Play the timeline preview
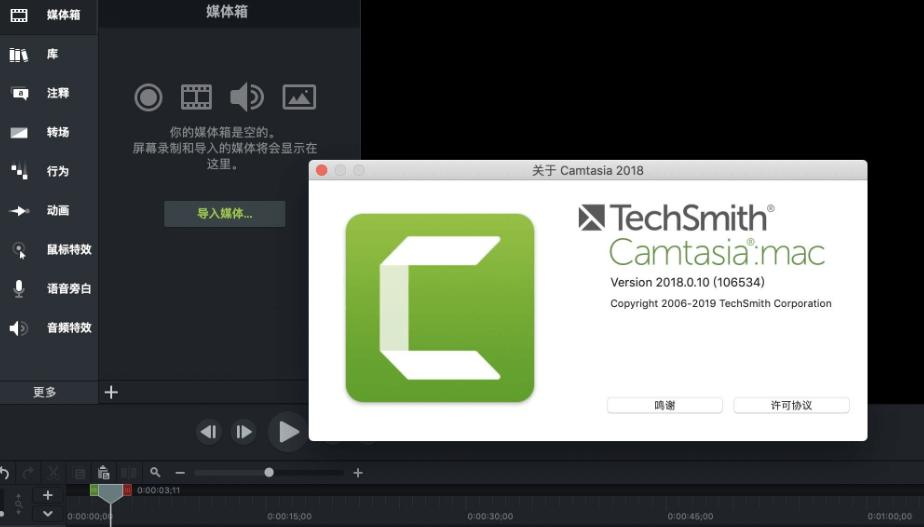924x527 pixels. 288,432
